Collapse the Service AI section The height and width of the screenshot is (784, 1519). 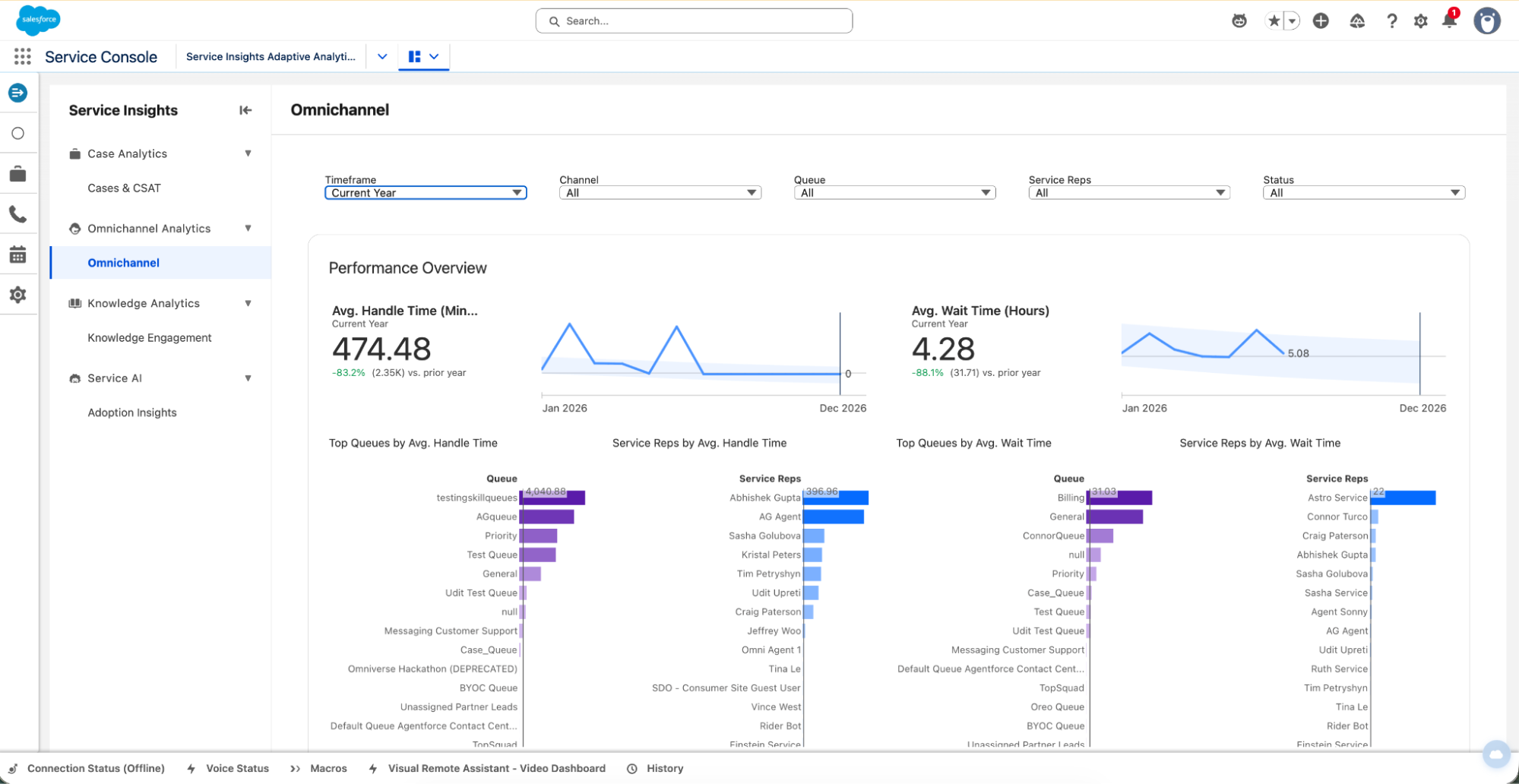(248, 378)
